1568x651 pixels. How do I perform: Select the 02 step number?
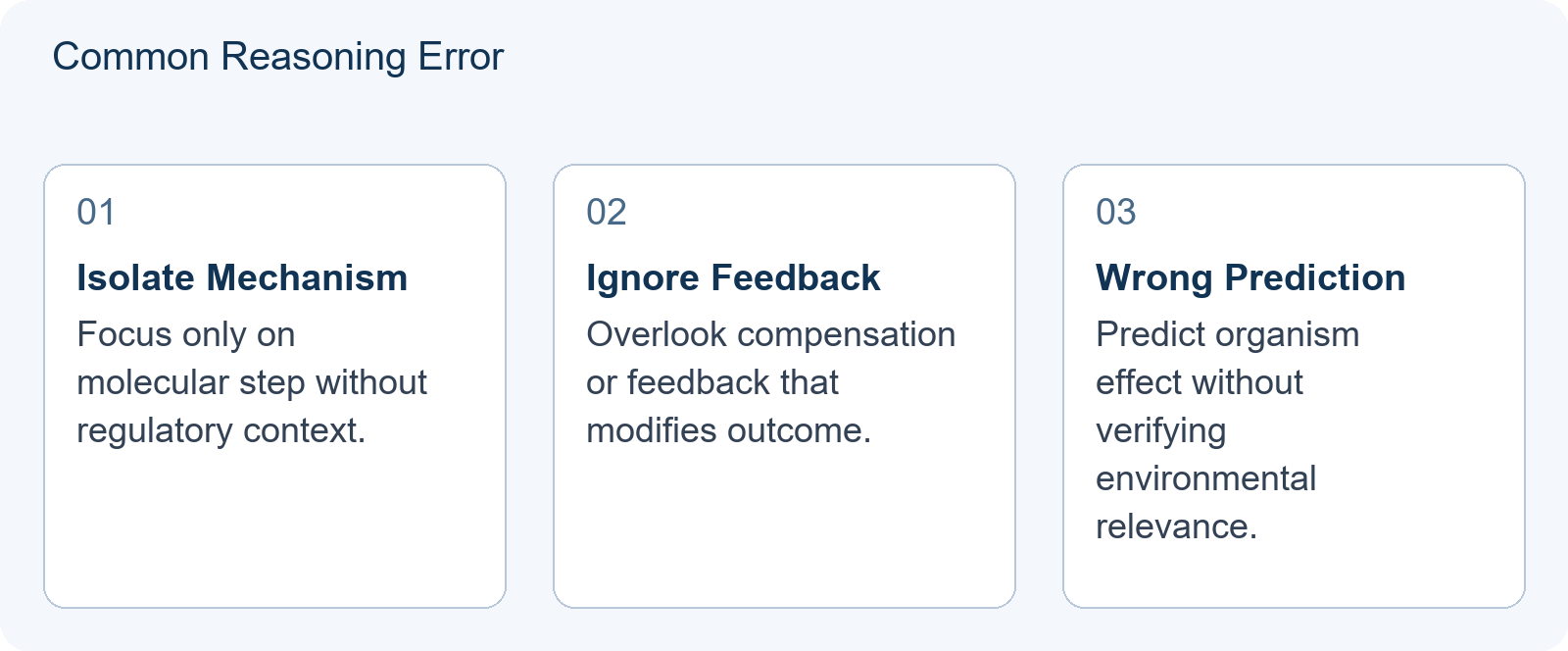[x=606, y=212]
